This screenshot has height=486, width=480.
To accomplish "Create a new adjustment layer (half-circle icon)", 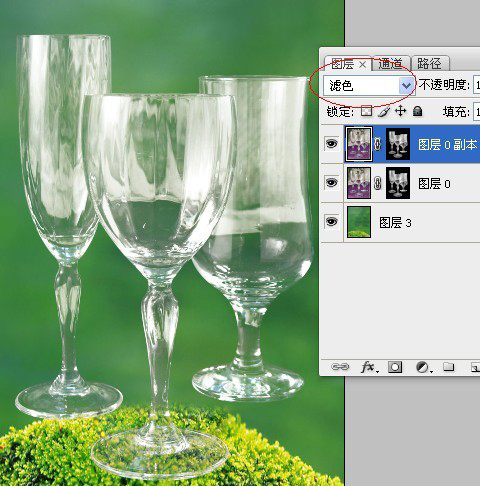I will 424,367.
